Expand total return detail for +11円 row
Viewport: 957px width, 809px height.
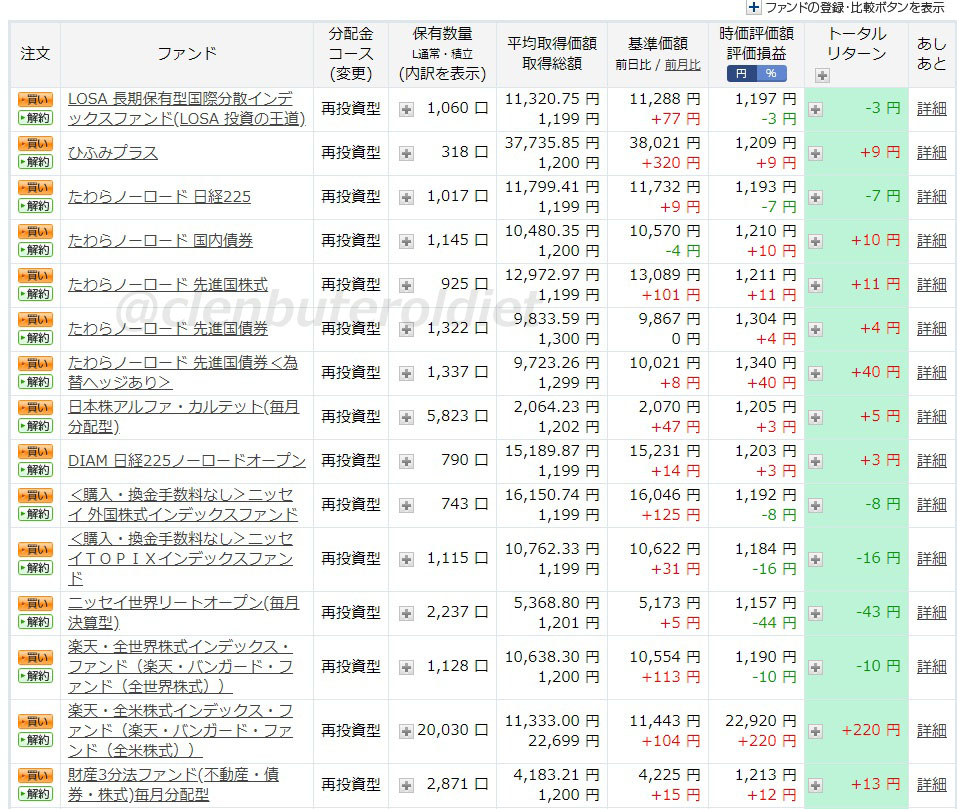[815, 285]
